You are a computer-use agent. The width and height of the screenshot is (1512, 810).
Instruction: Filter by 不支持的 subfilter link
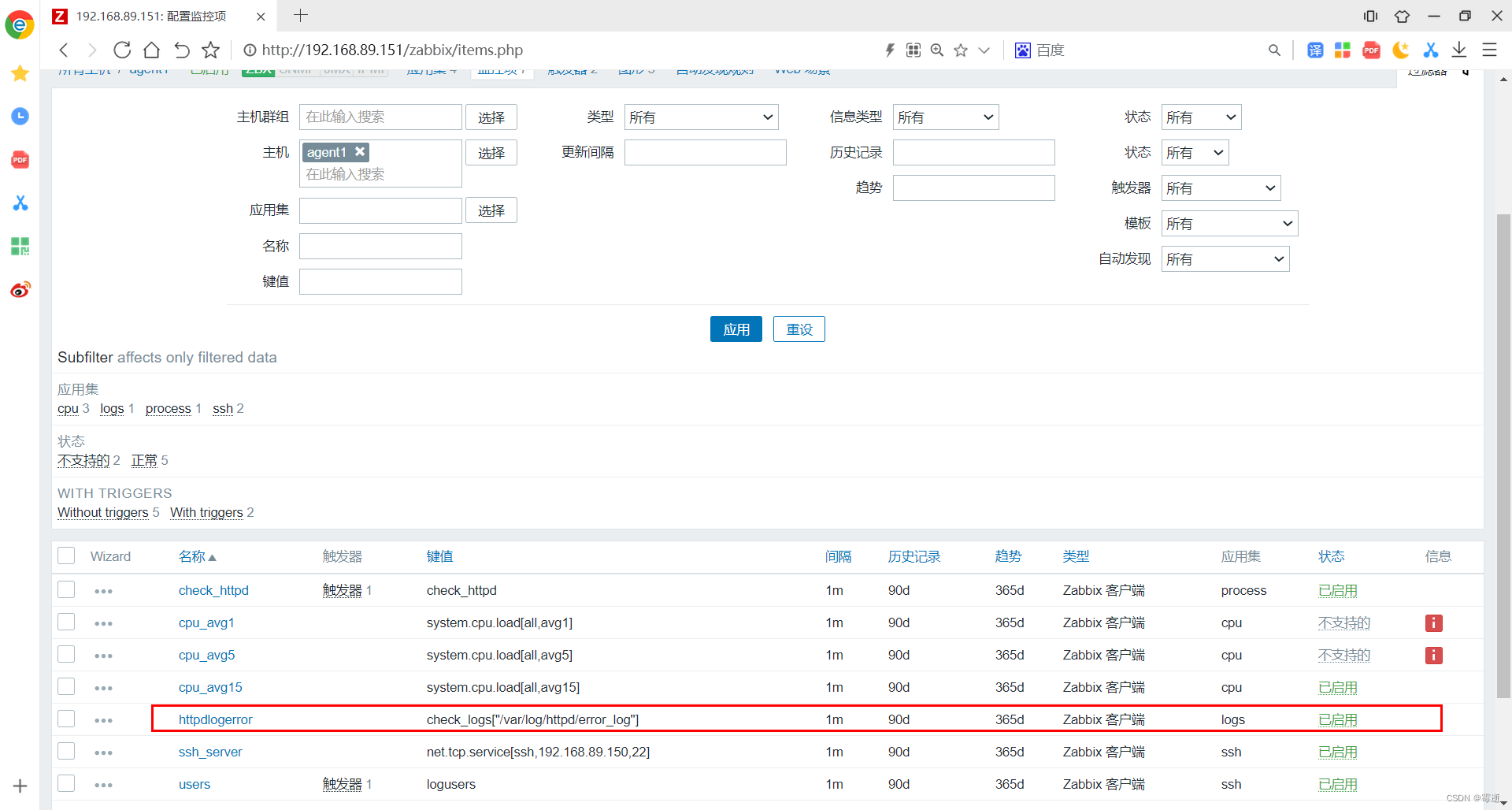83,460
